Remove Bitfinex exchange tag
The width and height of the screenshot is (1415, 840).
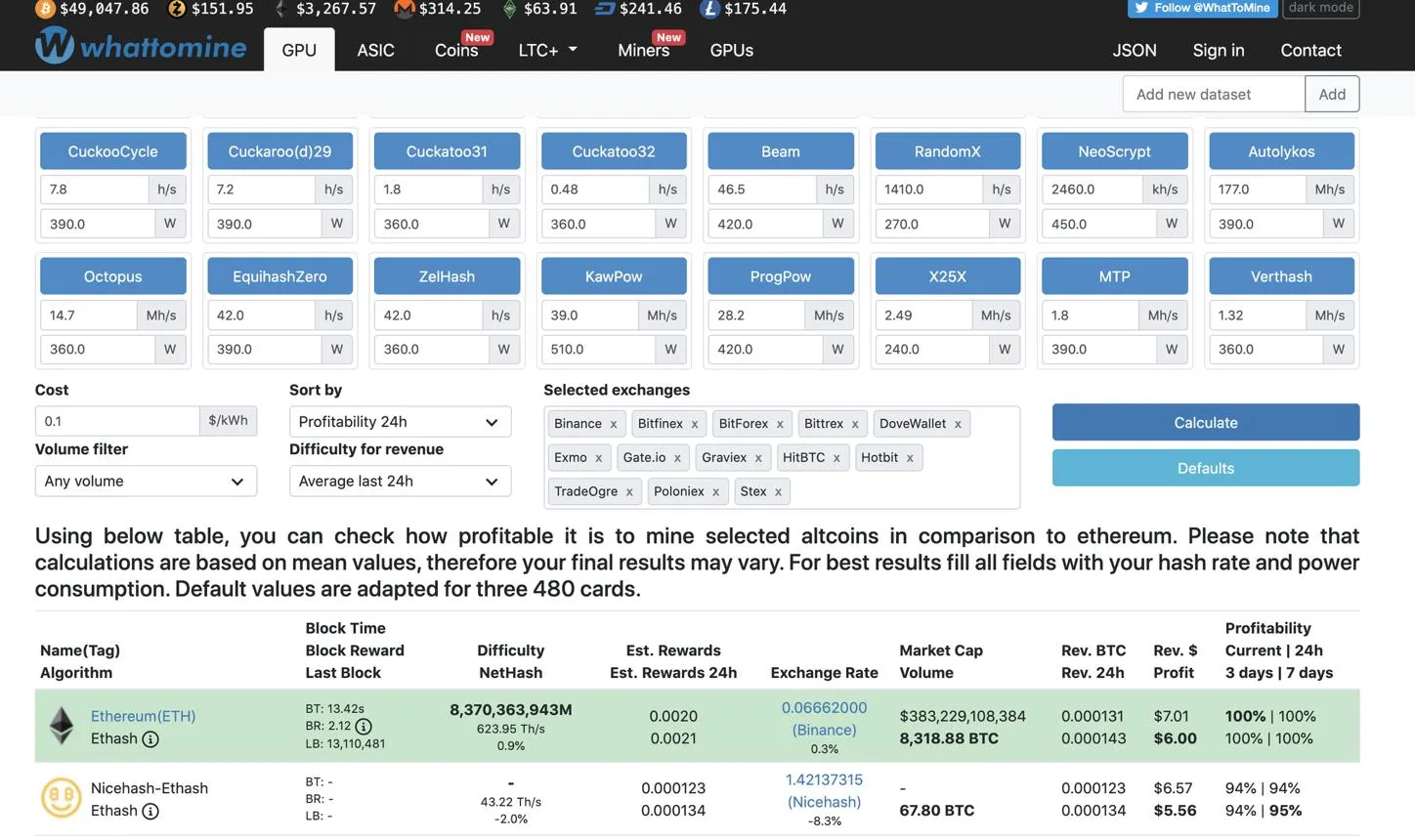point(695,424)
